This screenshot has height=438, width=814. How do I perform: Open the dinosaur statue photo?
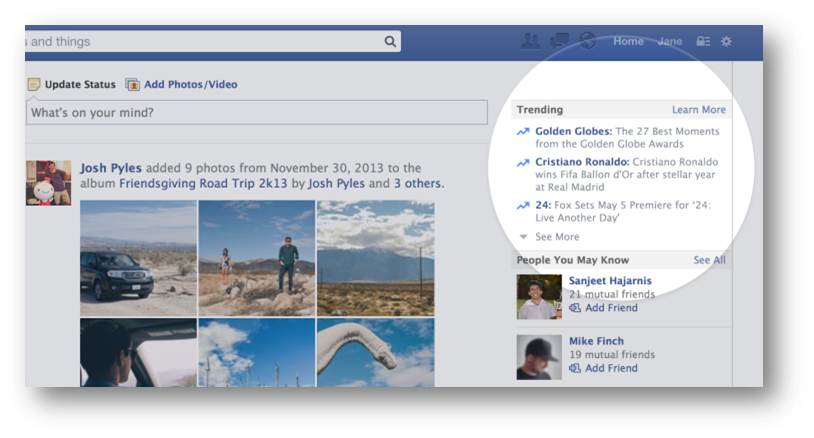tap(375, 352)
